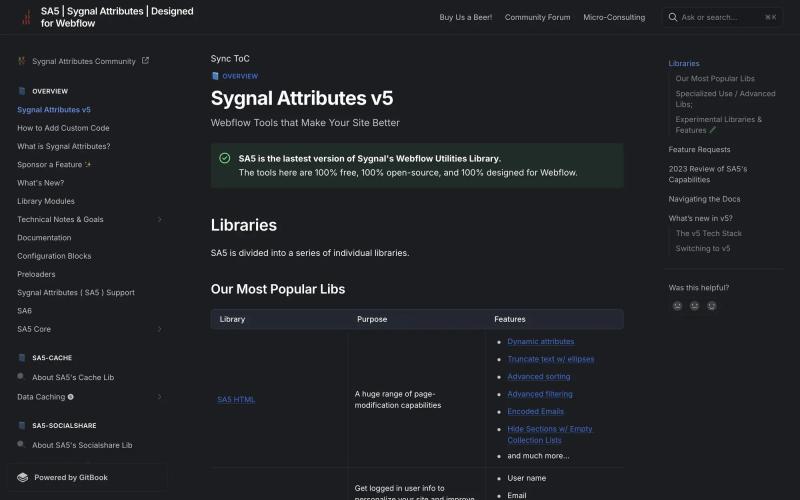800x500 pixels.
Task: Open Sygnal Attributes ( SA5 ) Support page
Action: tap(76, 293)
